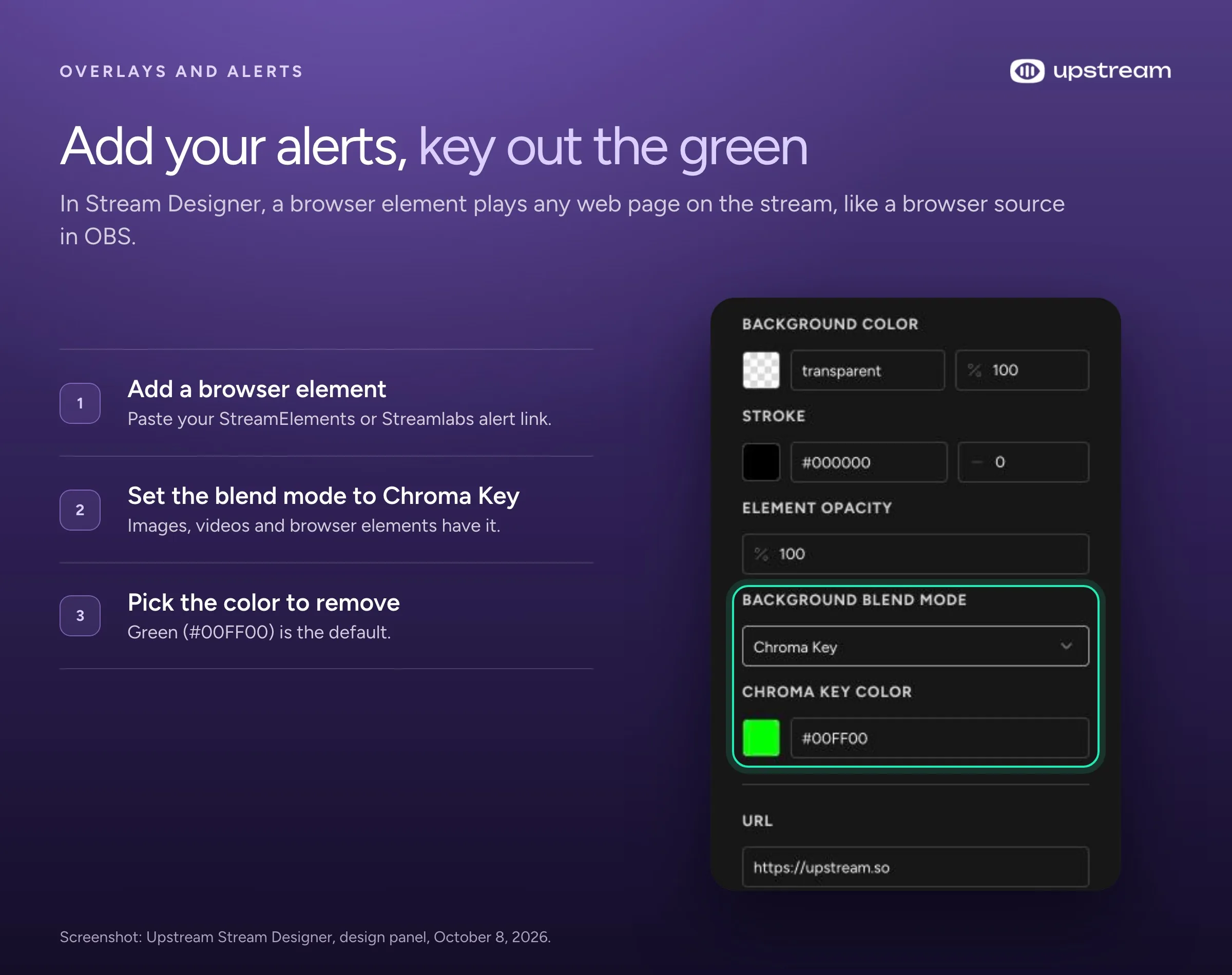Click the background color opacity field showing 100
Screen dimensions: 1232x975
(x=1022, y=371)
